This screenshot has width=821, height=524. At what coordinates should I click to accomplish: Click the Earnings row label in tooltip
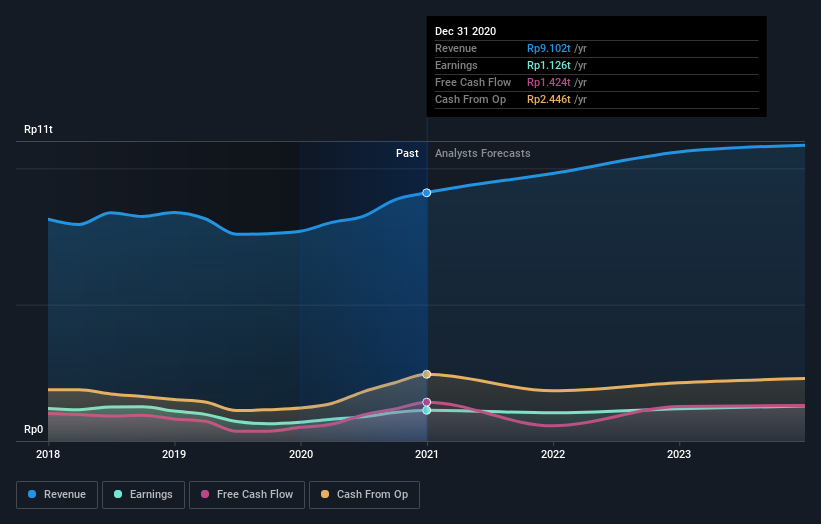tap(457, 65)
